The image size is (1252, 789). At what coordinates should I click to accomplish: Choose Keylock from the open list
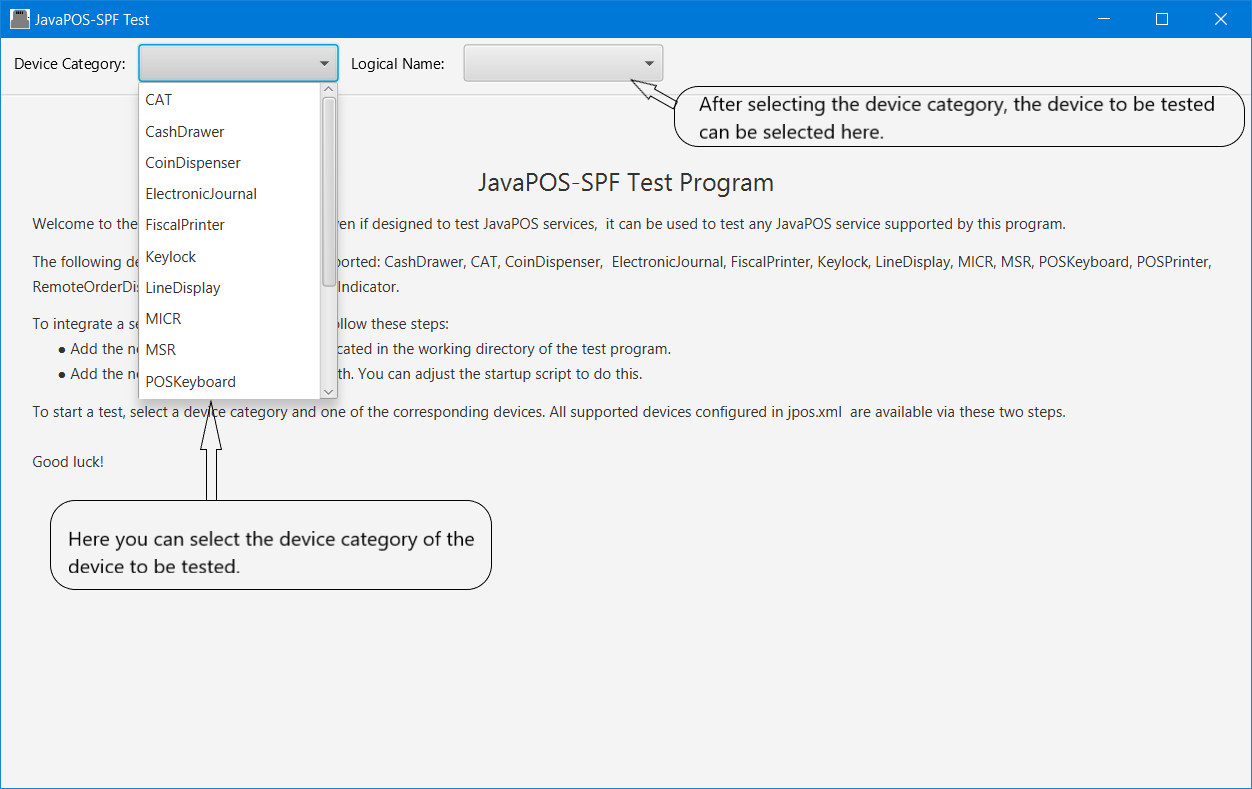click(171, 257)
